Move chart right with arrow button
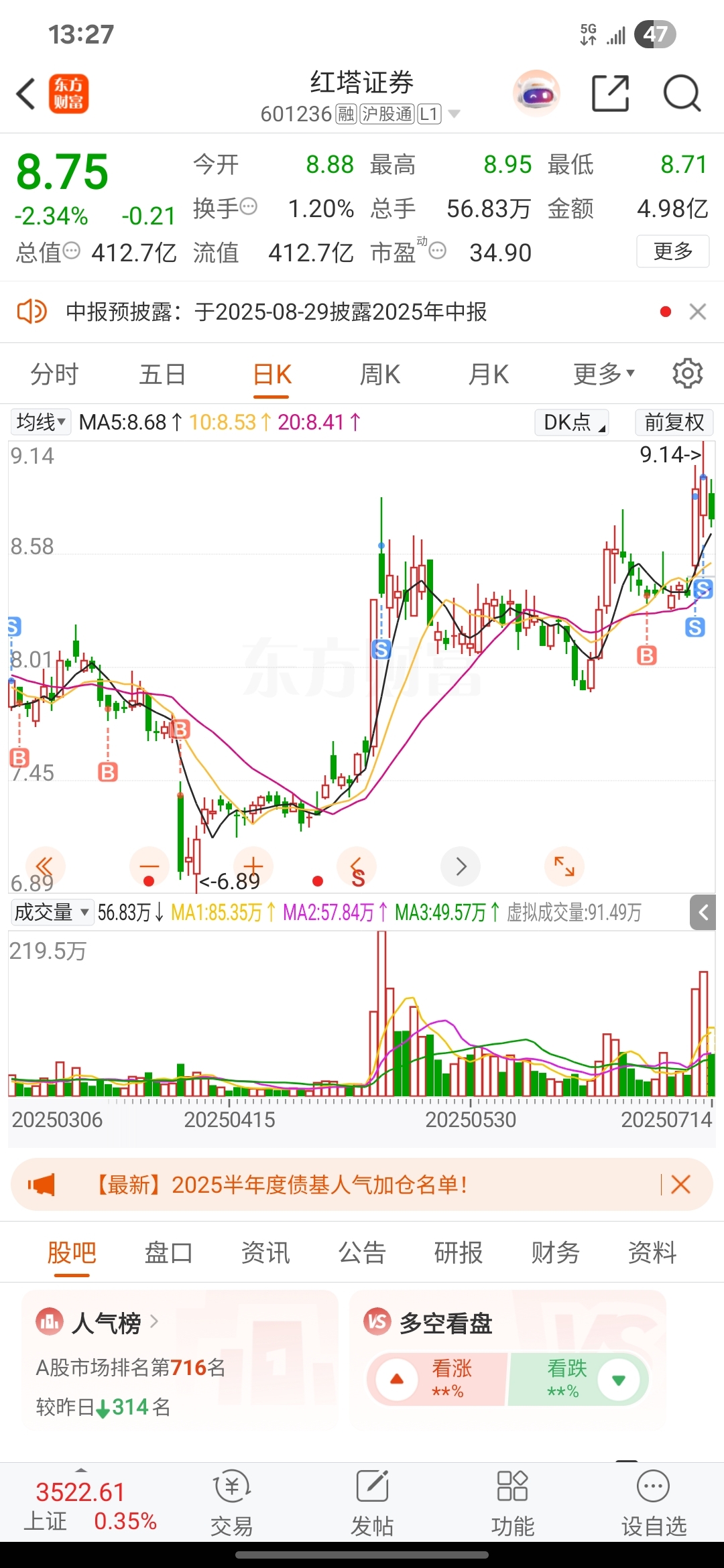724x1568 pixels. pyautogui.click(x=461, y=866)
